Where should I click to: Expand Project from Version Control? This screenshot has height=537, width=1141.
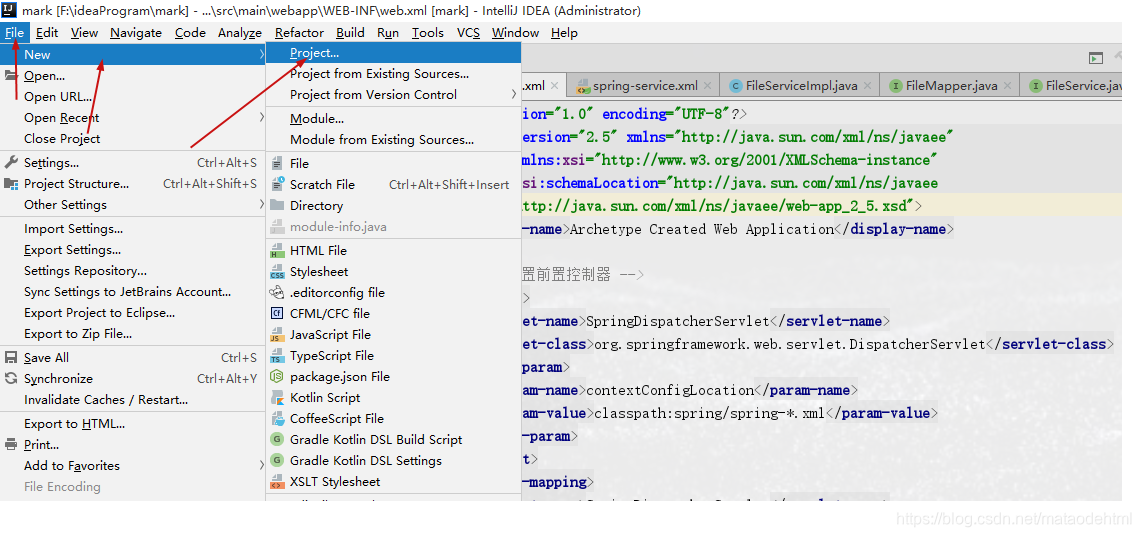click(x=394, y=95)
